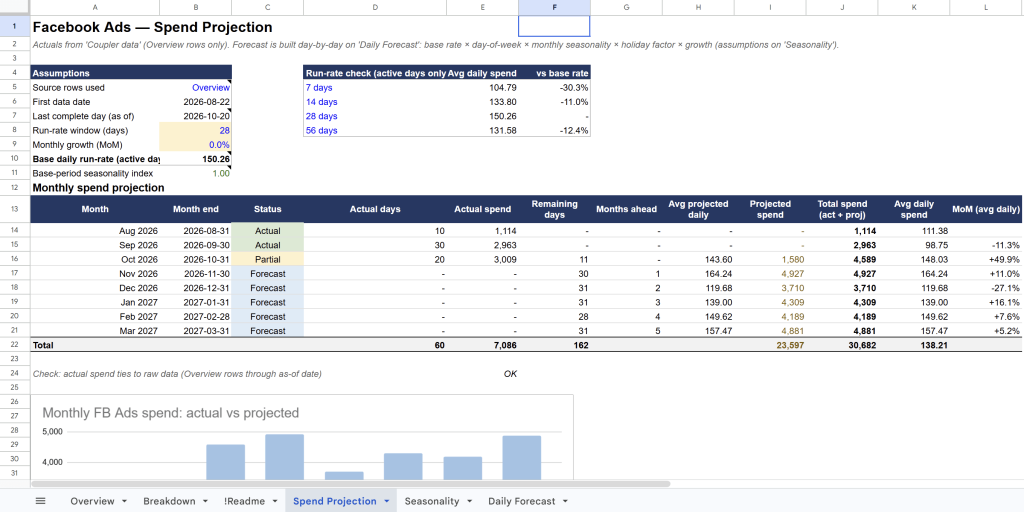Click the First data date 2026-08-22 cell
Screen dimensions: 1024x512
(195, 101)
